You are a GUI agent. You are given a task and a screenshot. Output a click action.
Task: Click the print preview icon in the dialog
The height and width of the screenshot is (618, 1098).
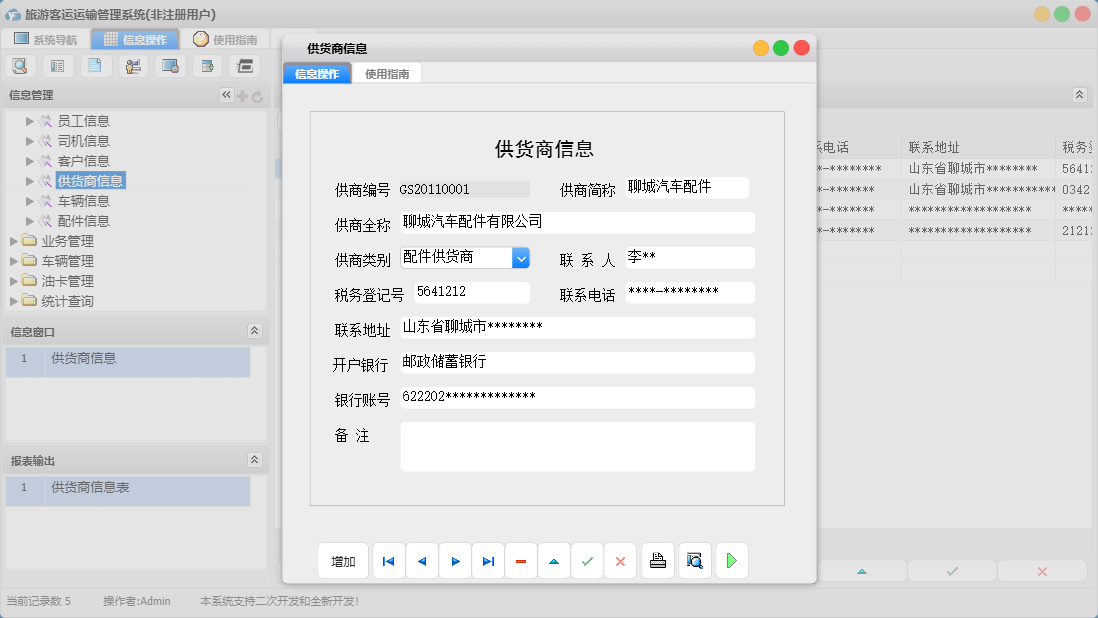[x=695, y=561]
